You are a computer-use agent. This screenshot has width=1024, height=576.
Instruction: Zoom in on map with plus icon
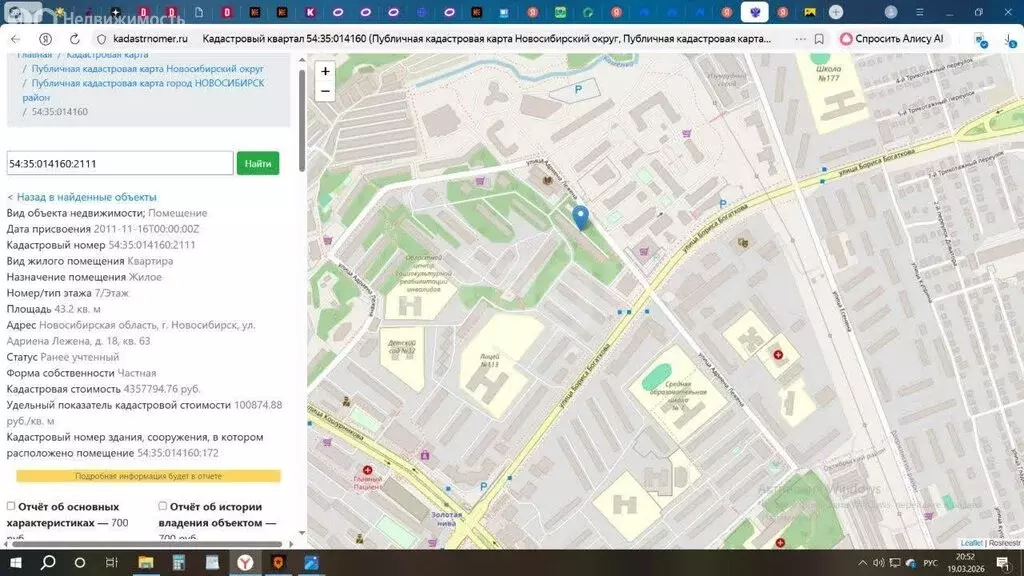pyautogui.click(x=325, y=72)
